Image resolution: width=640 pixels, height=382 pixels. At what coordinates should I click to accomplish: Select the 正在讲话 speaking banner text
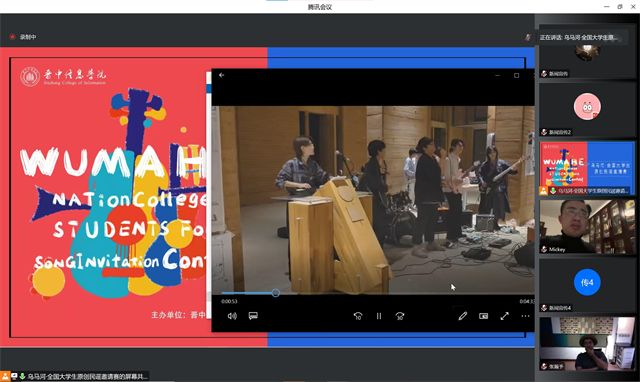click(x=578, y=37)
